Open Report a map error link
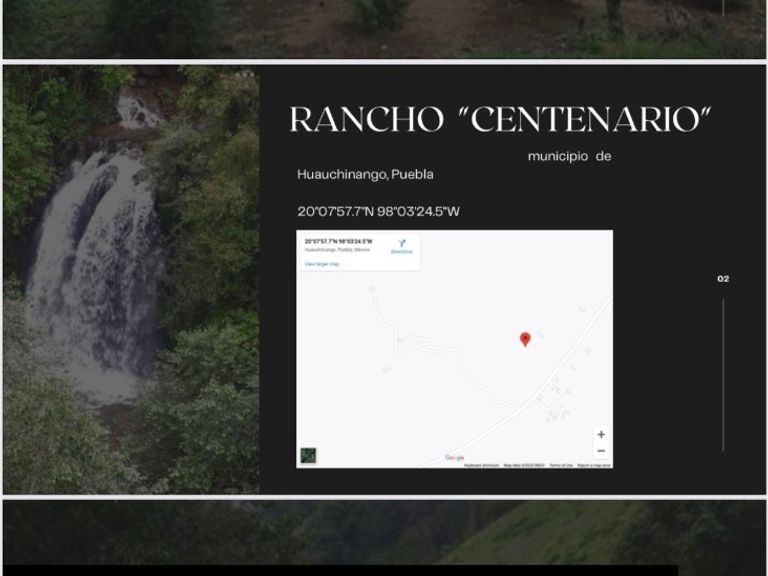Image resolution: width=768 pixels, height=576 pixels. point(594,465)
